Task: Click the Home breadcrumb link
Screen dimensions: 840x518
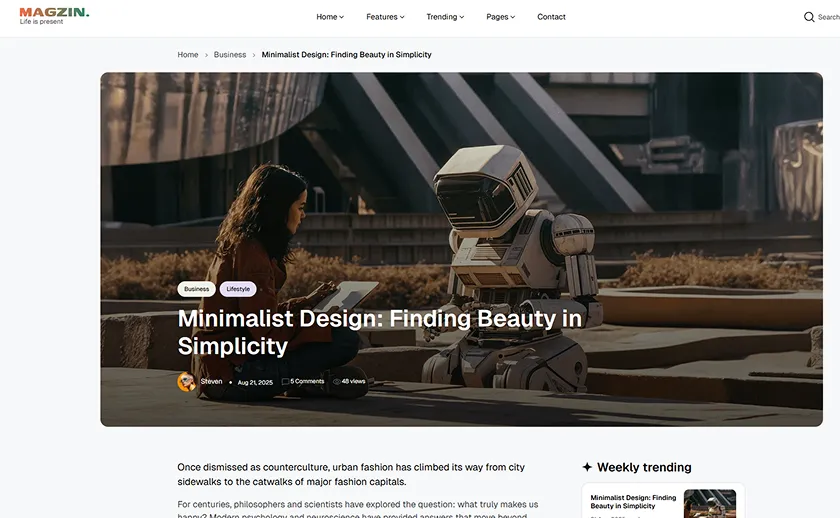Action: 188,55
